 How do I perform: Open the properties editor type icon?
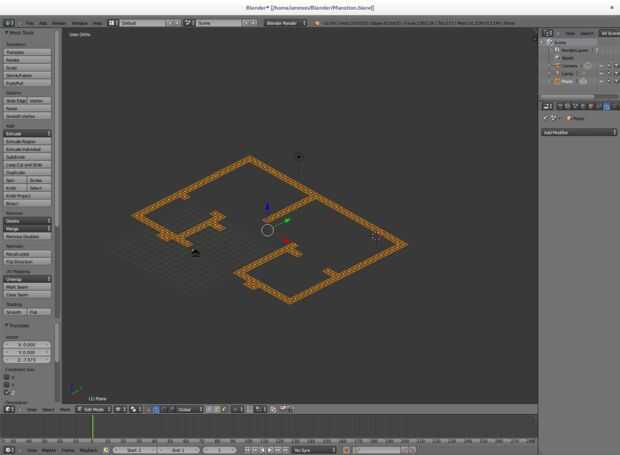tap(548, 106)
